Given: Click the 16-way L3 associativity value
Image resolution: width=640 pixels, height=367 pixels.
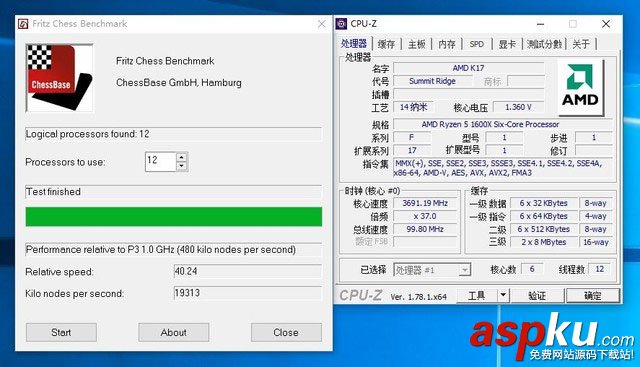Looking at the screenshot, I should point(596,242).
